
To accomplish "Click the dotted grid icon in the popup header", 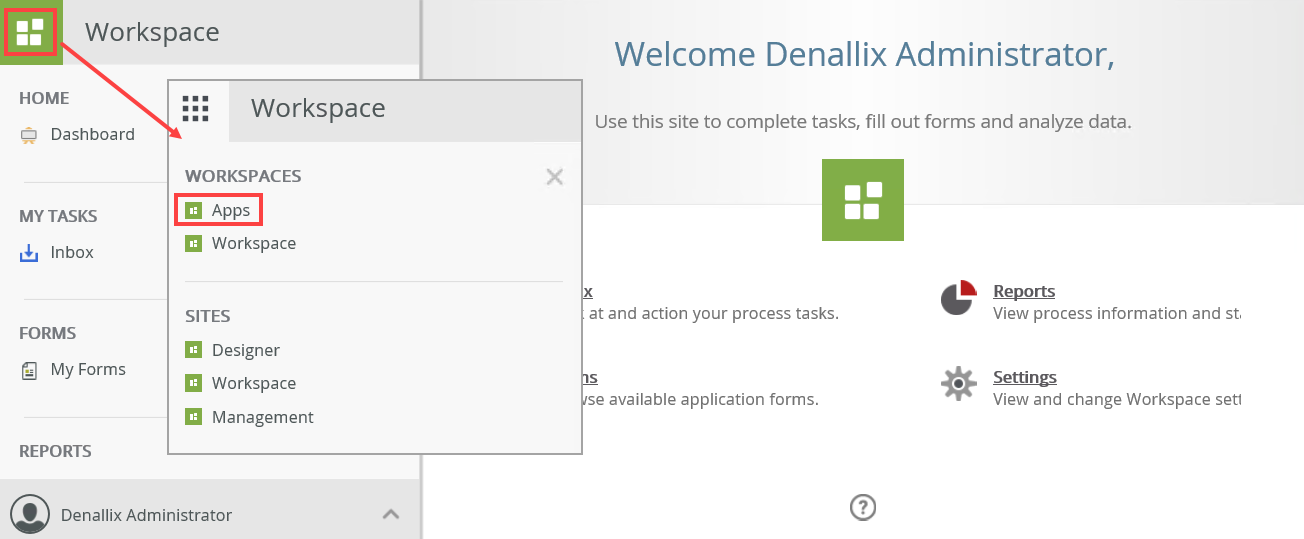I will click(x=195, y=108).
